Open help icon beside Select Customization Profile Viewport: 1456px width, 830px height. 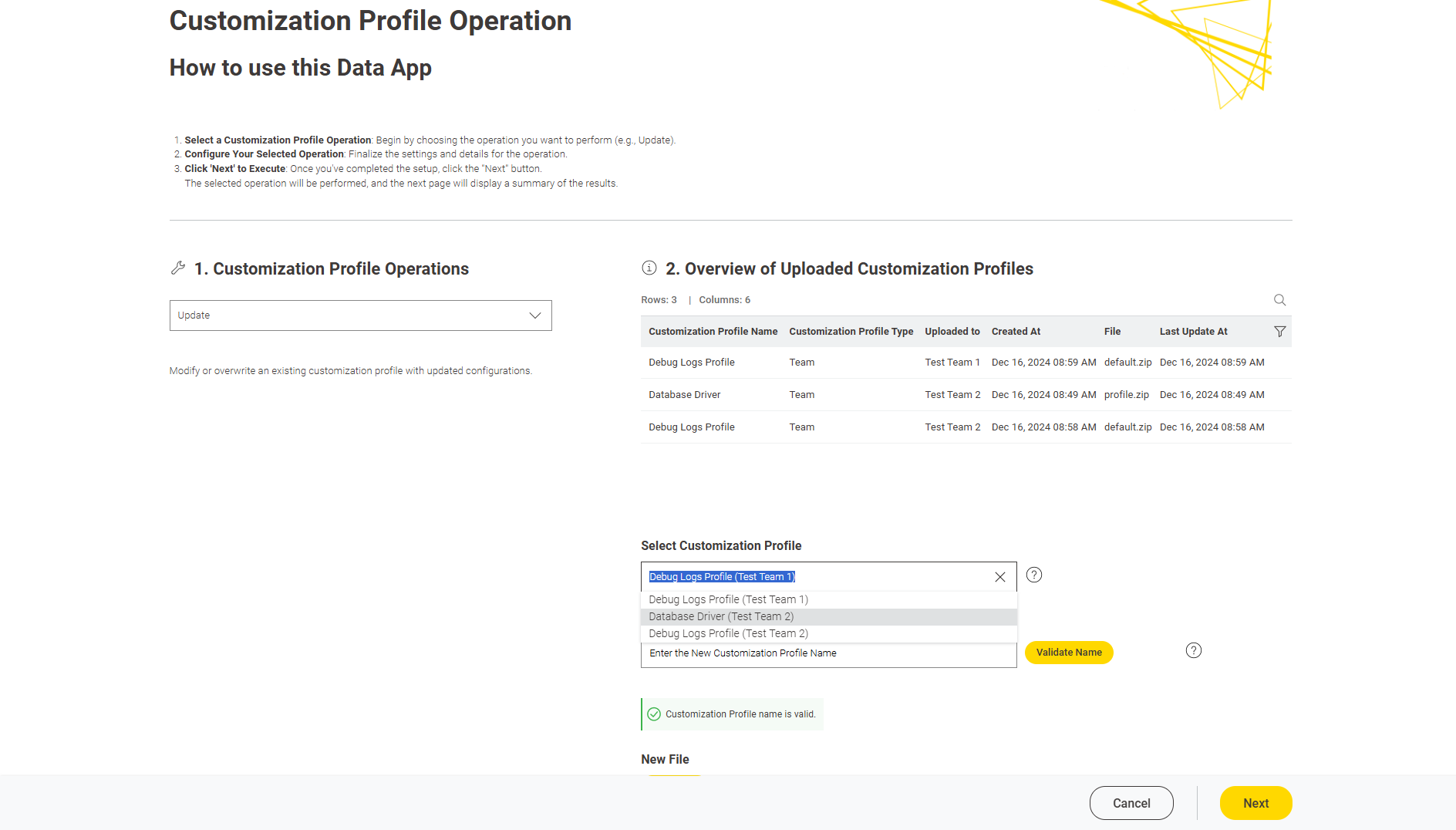1034,575
